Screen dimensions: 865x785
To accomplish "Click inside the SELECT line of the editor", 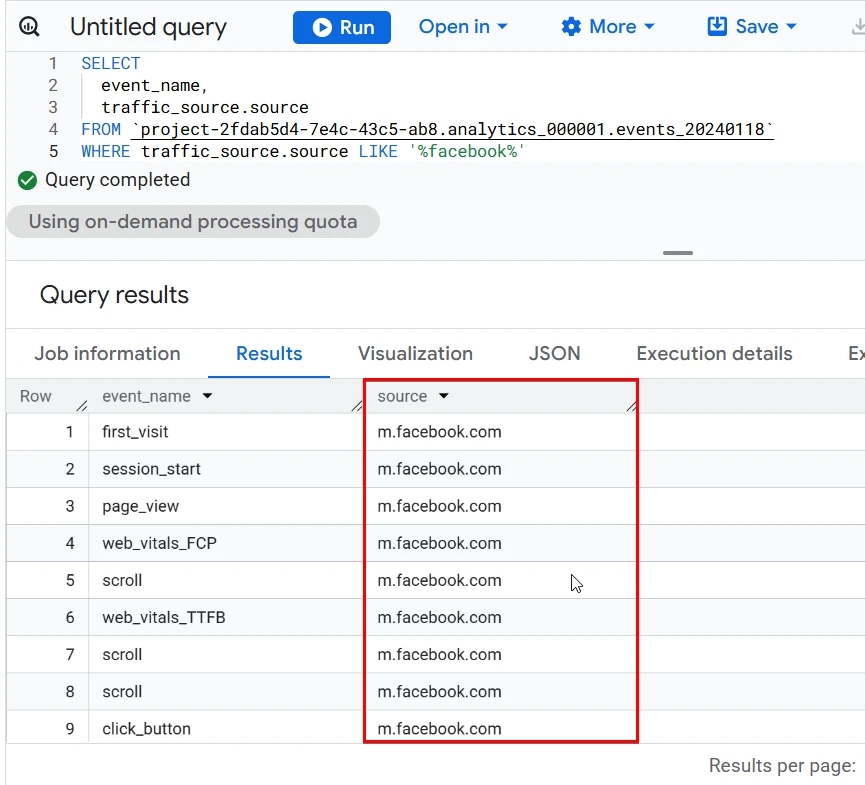I will [x=111, y=63].
